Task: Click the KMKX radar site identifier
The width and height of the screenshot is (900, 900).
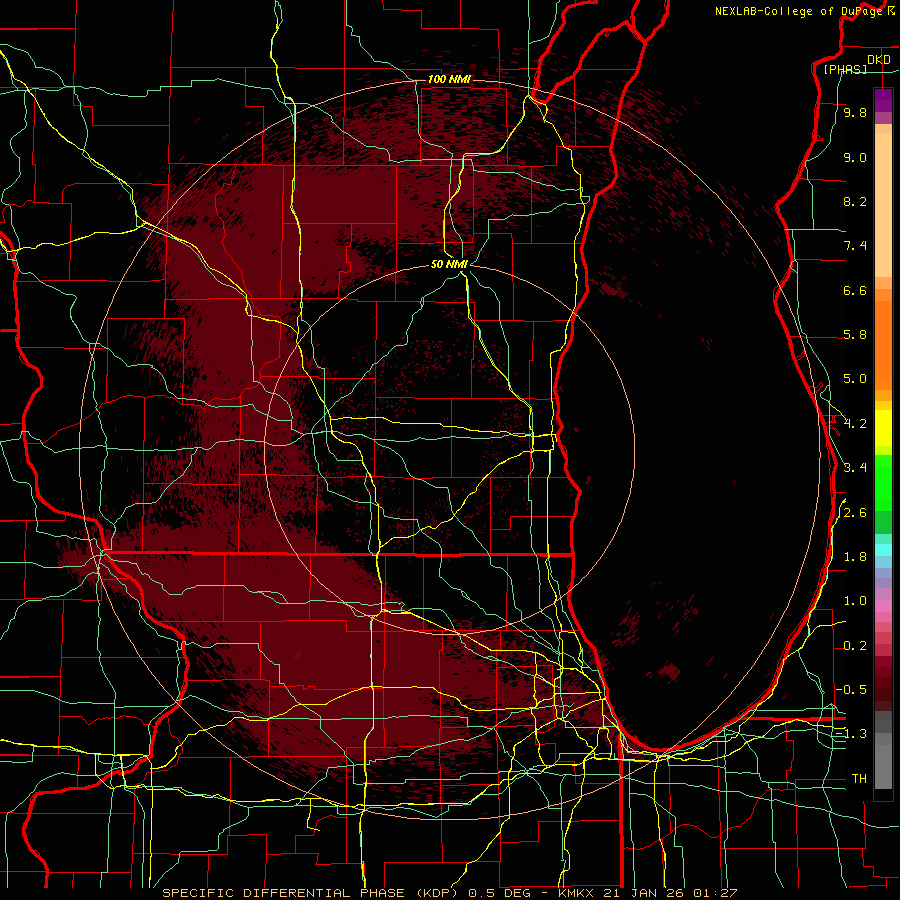Action: coord(578,893)
